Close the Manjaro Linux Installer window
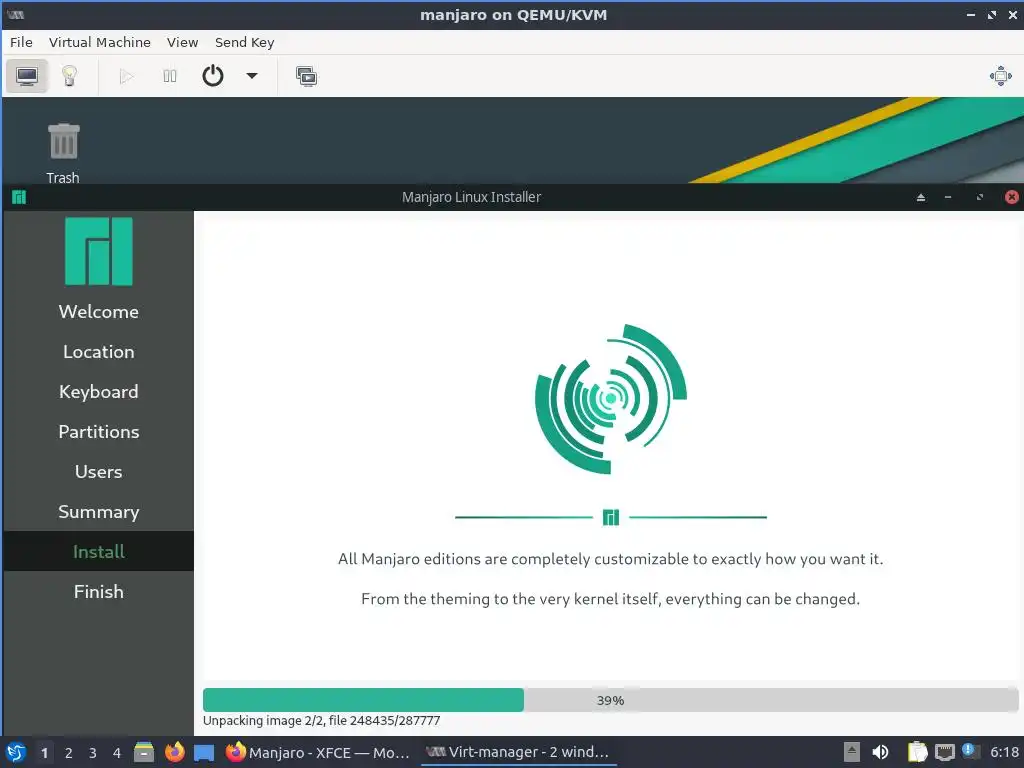This screenshot has height=768, width=1024. click(x=1012, y=197)
